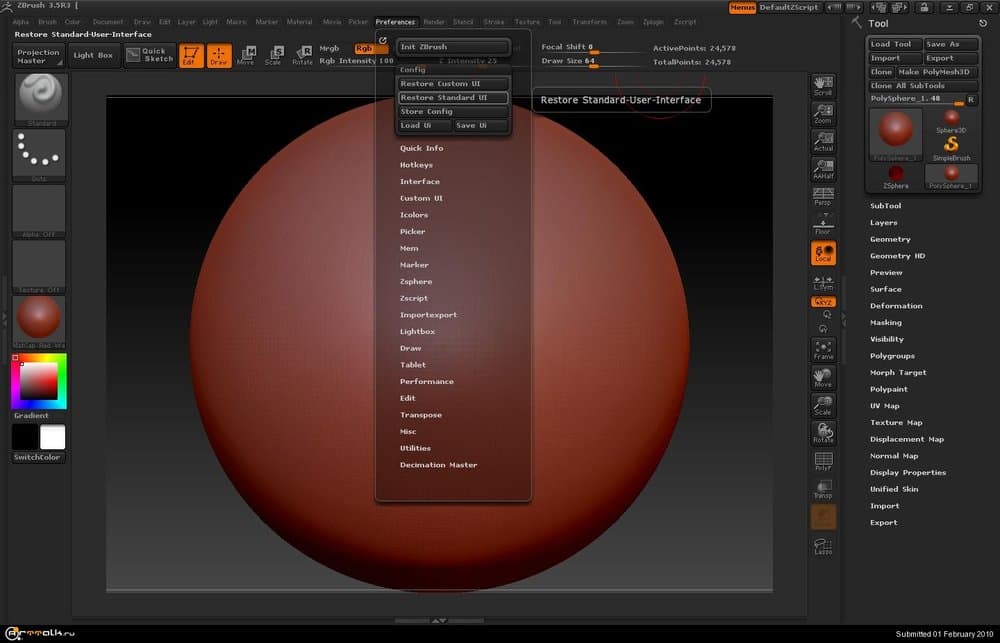Expand Deformation section
The height and width of the screenshot is (643, 1000).
point(896,306)
